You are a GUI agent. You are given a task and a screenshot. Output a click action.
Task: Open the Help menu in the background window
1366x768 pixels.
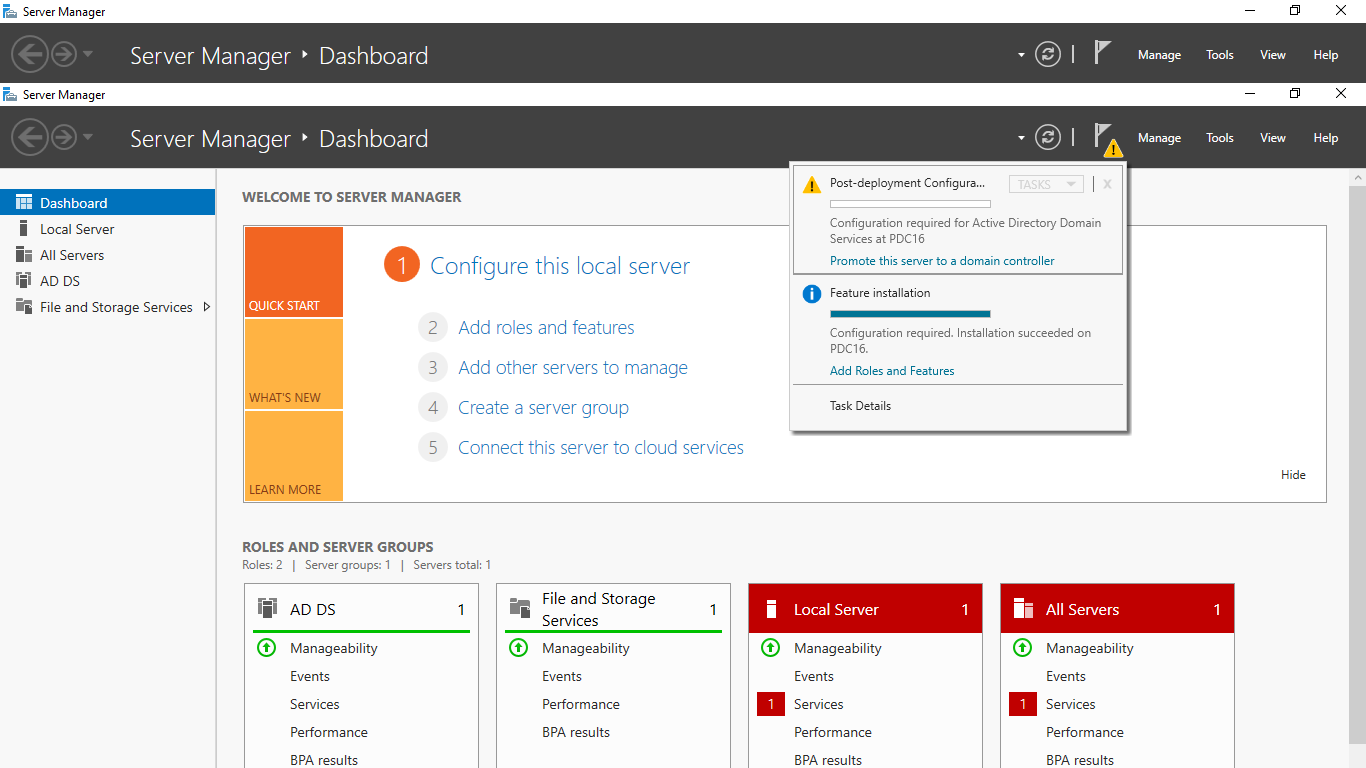1326,55
